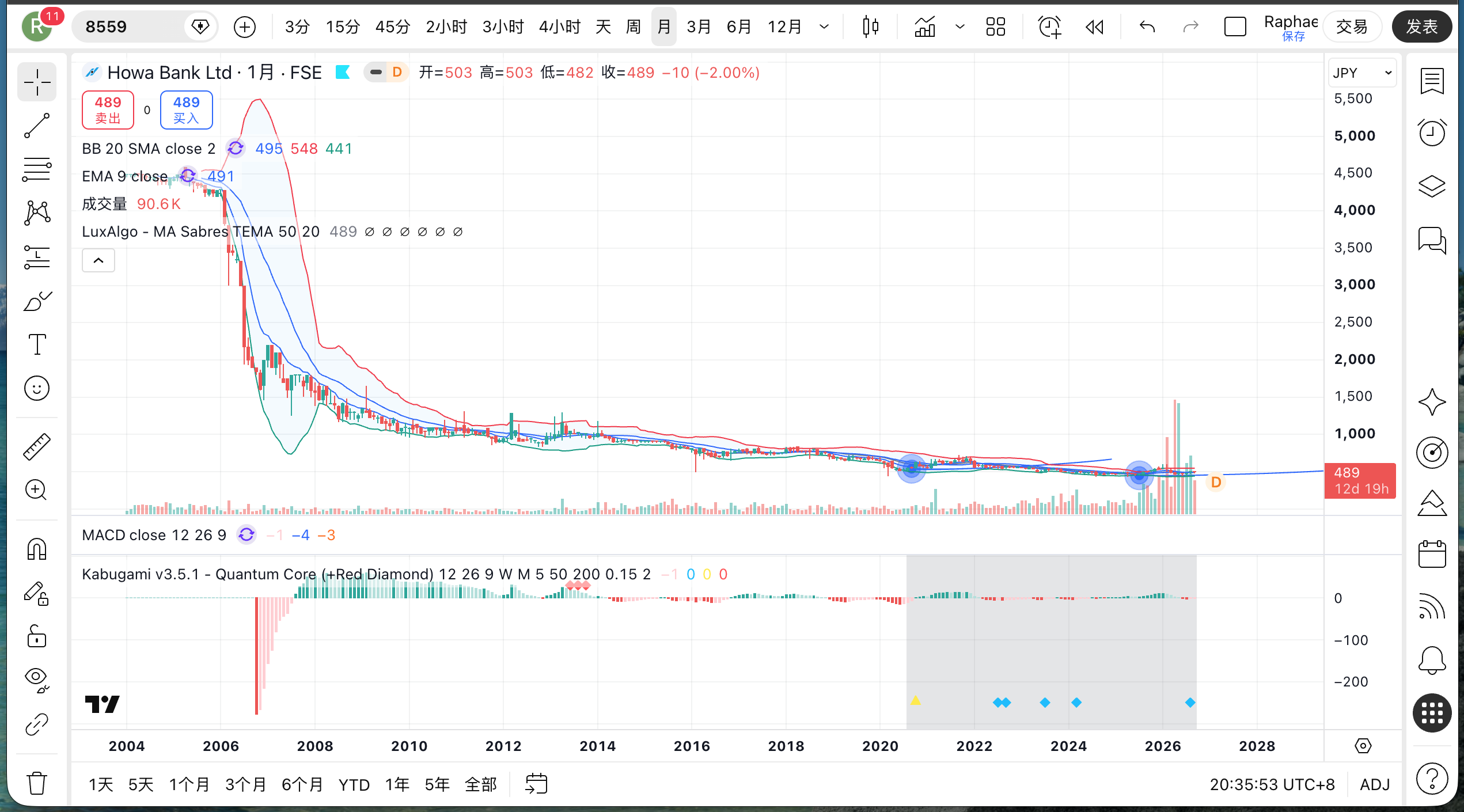1464x812 pixels.
Task: Open the user profile avatar menu
Action: pyautogui.click(x=37, y=26)
